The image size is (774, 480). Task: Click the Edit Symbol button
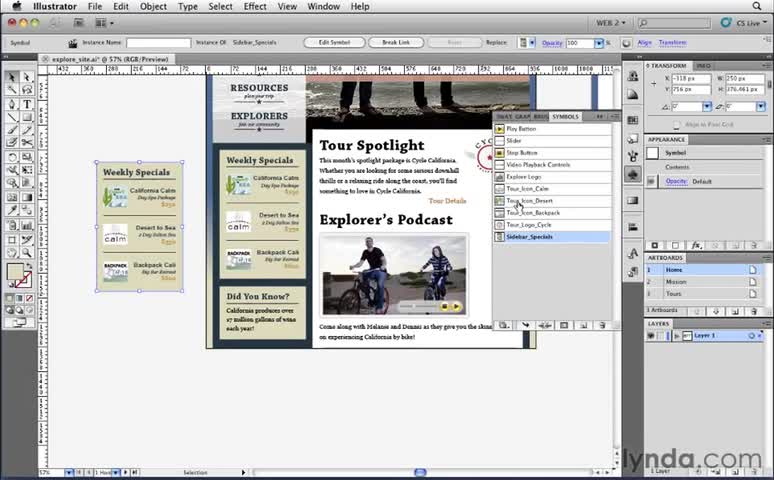point(334,42)
